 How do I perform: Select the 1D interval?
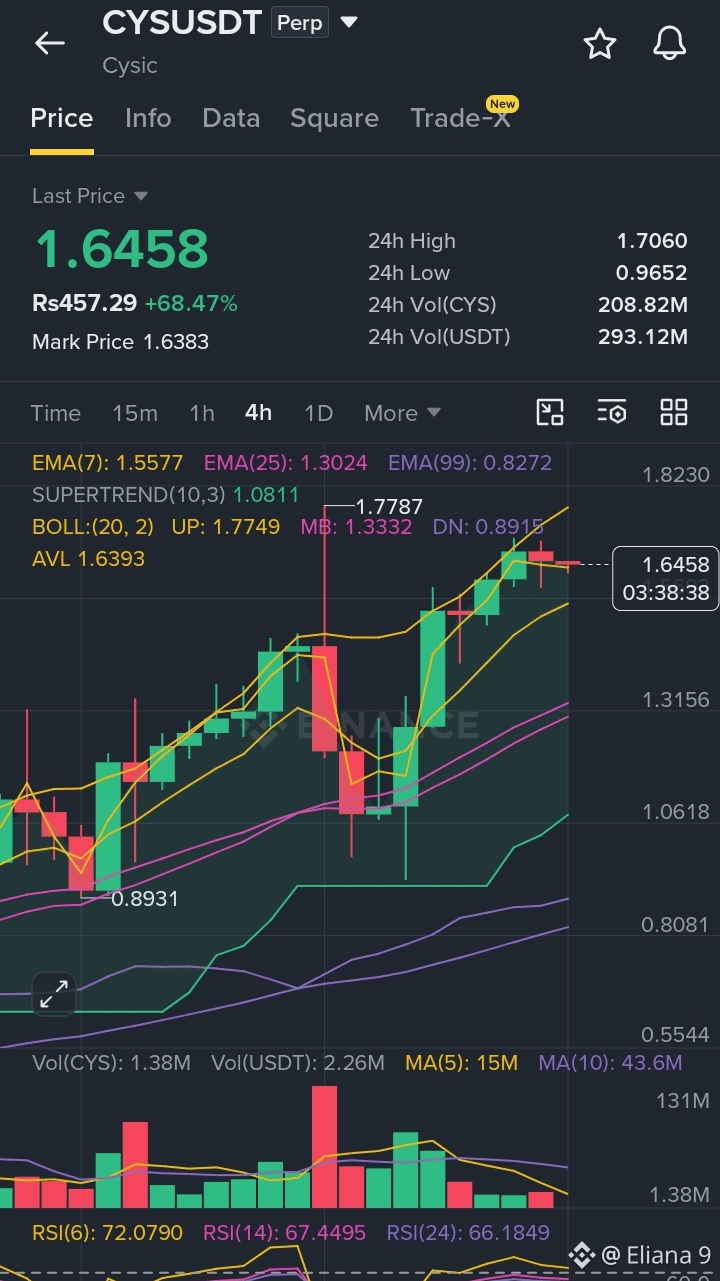(318, 413)
